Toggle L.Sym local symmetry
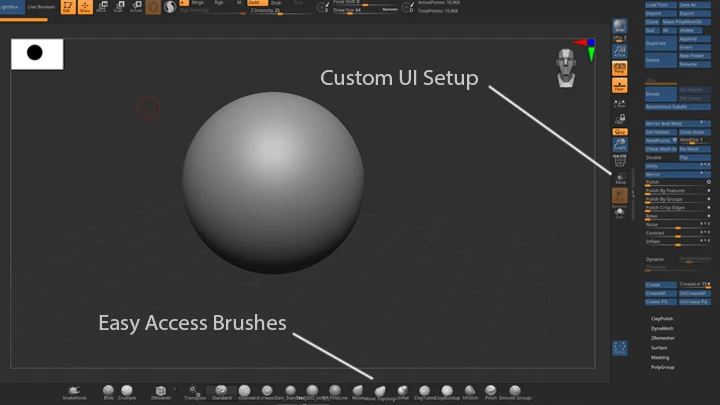 pos(619,104)
